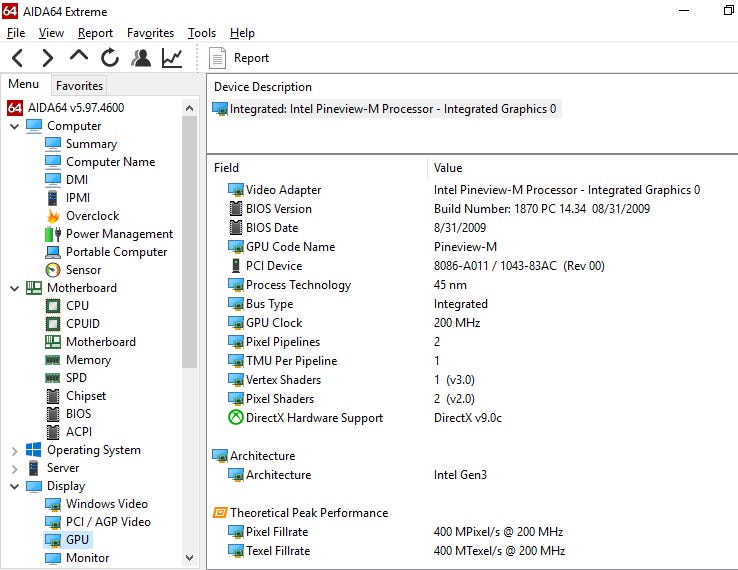Open Windows Video page
This screenshot has height=570, width=738.
point(96,504)
